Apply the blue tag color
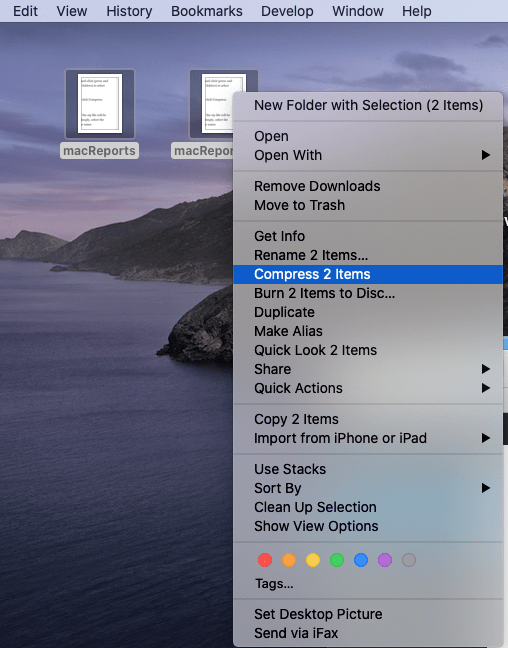 [361, 560]
